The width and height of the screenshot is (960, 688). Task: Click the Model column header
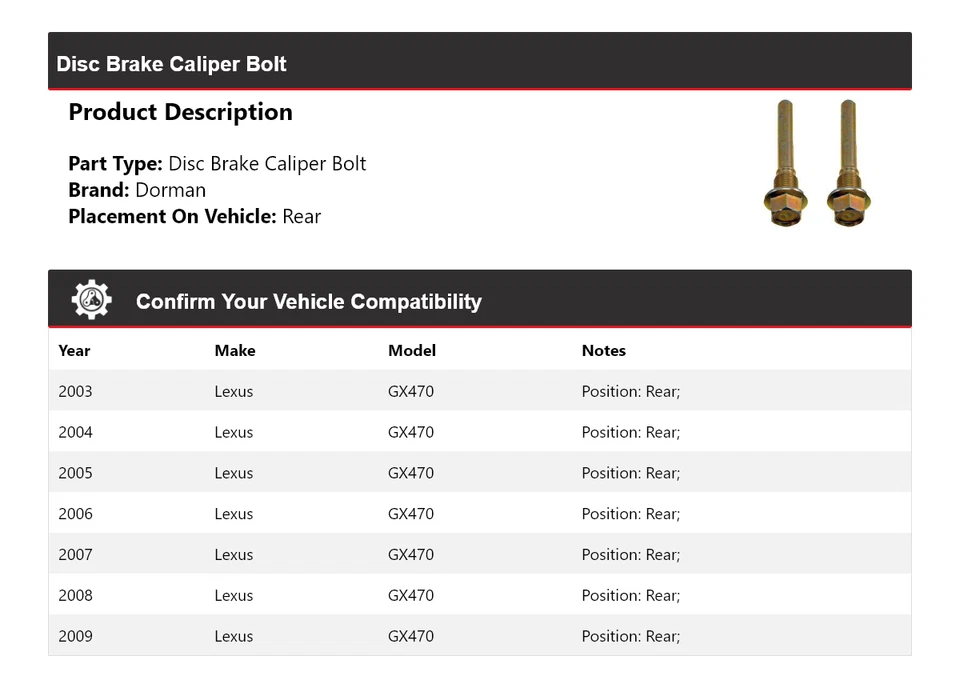(411, 351)
